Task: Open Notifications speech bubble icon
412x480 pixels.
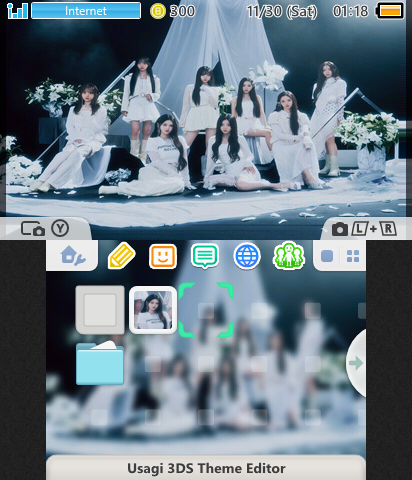Action: 205,256
